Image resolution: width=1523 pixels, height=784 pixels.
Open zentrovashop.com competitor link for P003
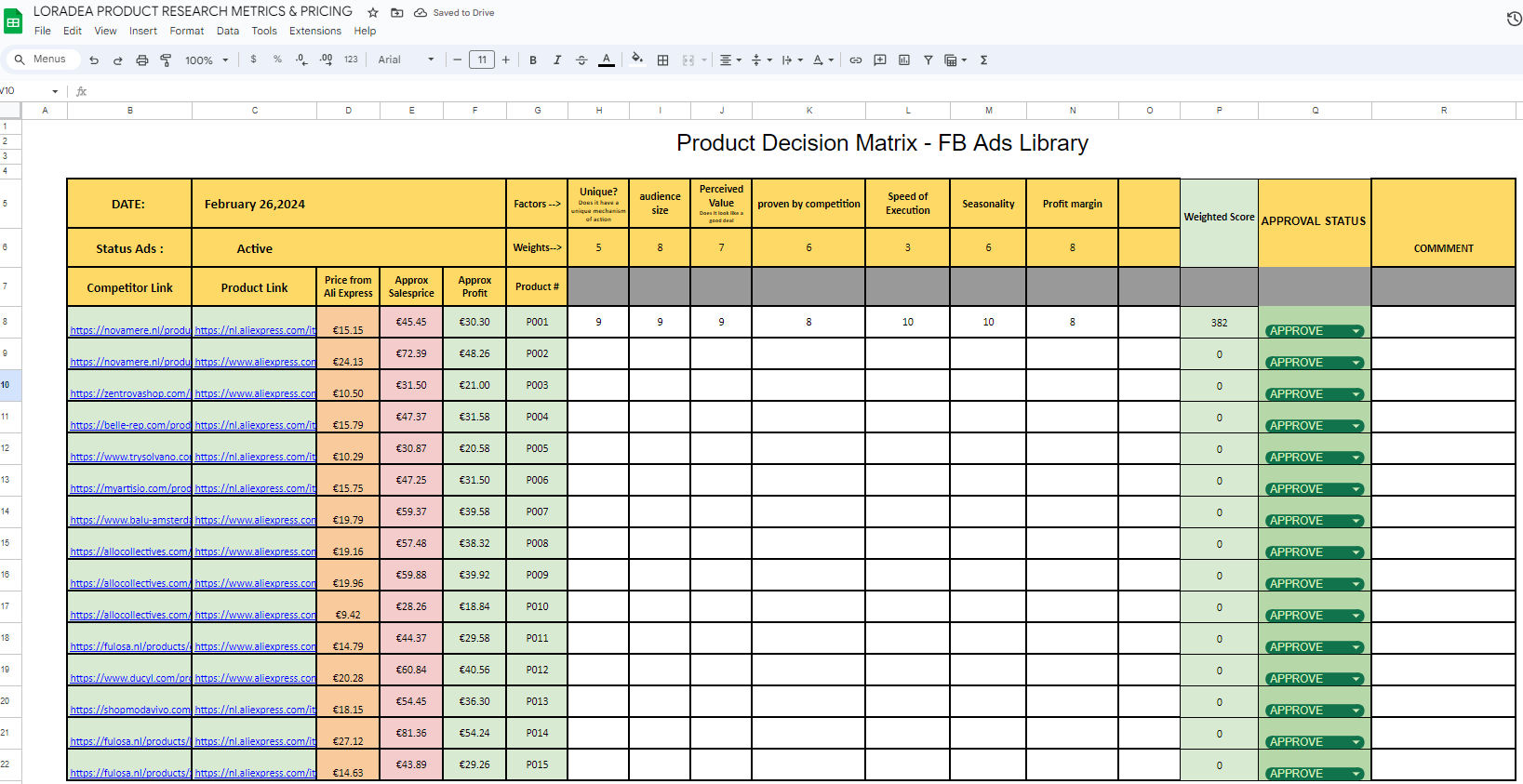point(130,393)
